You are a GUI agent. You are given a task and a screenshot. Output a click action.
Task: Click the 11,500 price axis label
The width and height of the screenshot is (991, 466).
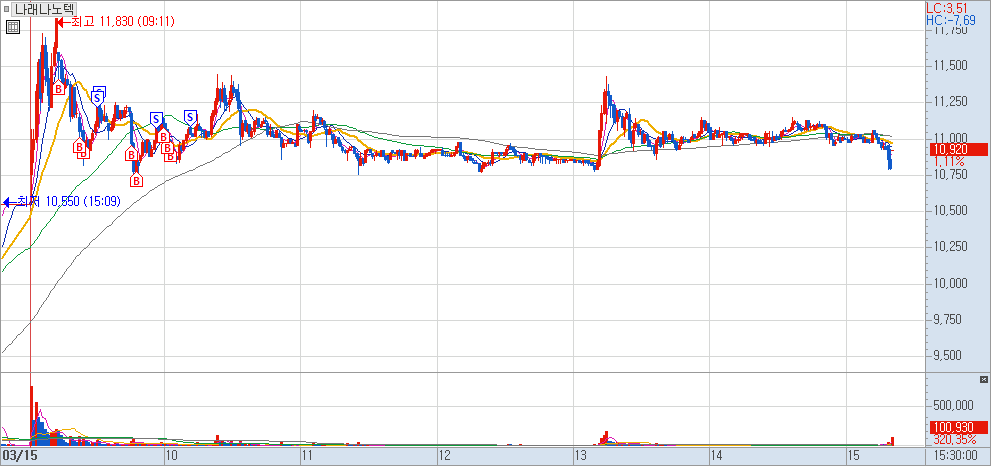pos(949,66)
